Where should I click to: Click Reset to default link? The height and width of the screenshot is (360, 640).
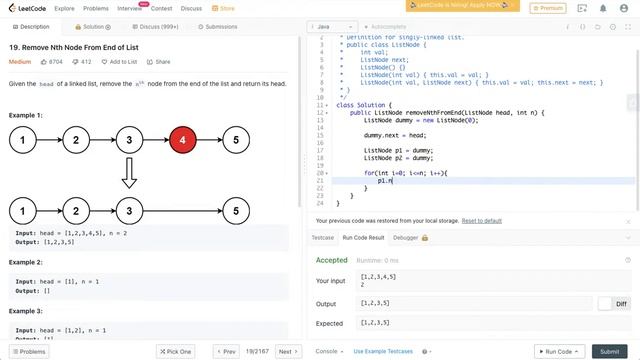pos(482,221)
